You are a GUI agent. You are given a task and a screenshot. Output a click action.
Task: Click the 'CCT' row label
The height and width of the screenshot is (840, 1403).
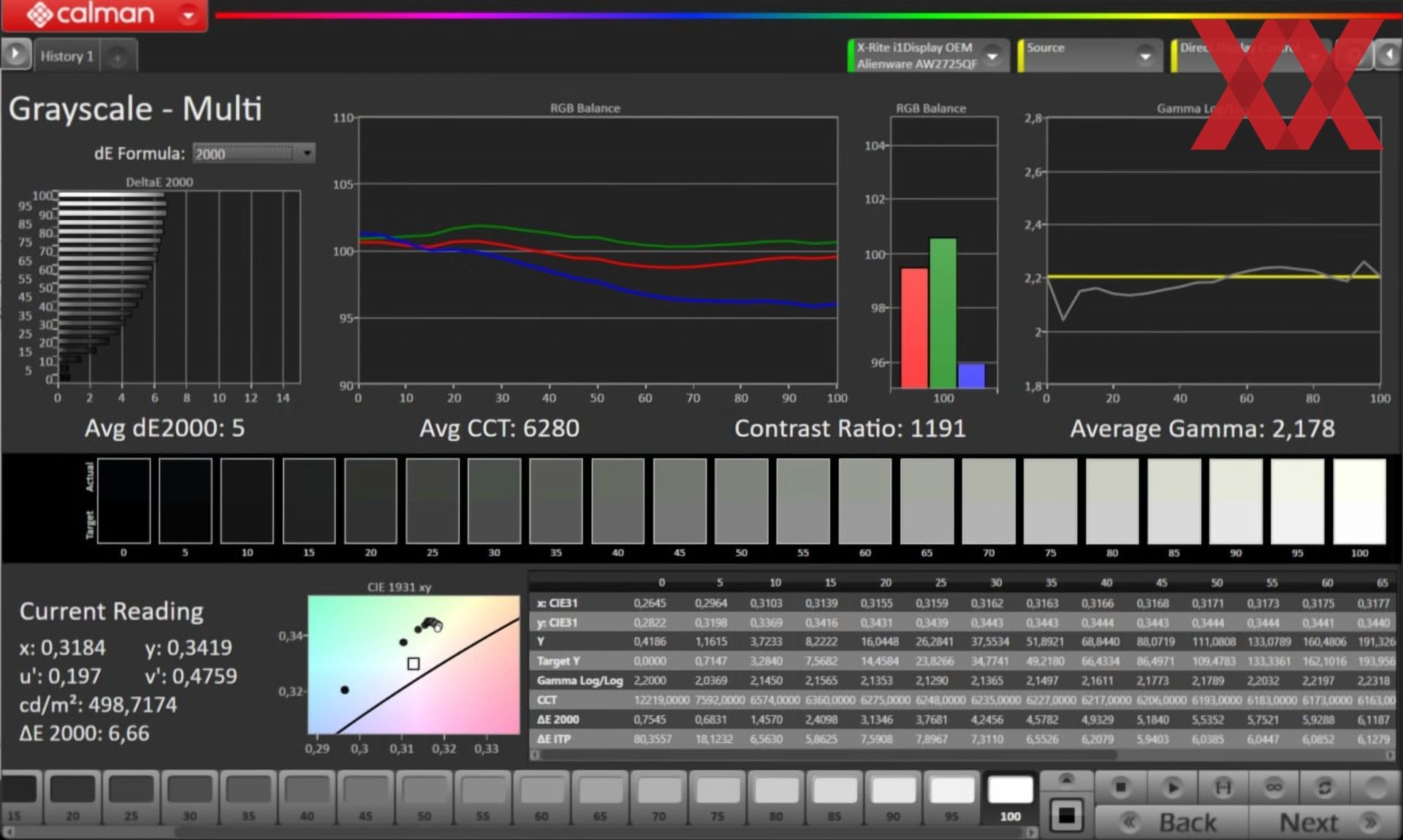547,700
